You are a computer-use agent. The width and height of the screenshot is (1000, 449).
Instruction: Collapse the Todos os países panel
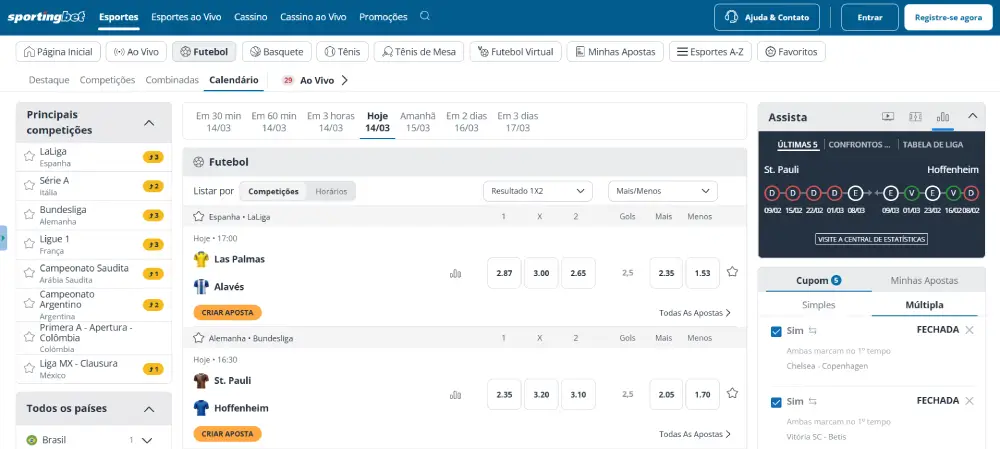click(x=149, y=409)
